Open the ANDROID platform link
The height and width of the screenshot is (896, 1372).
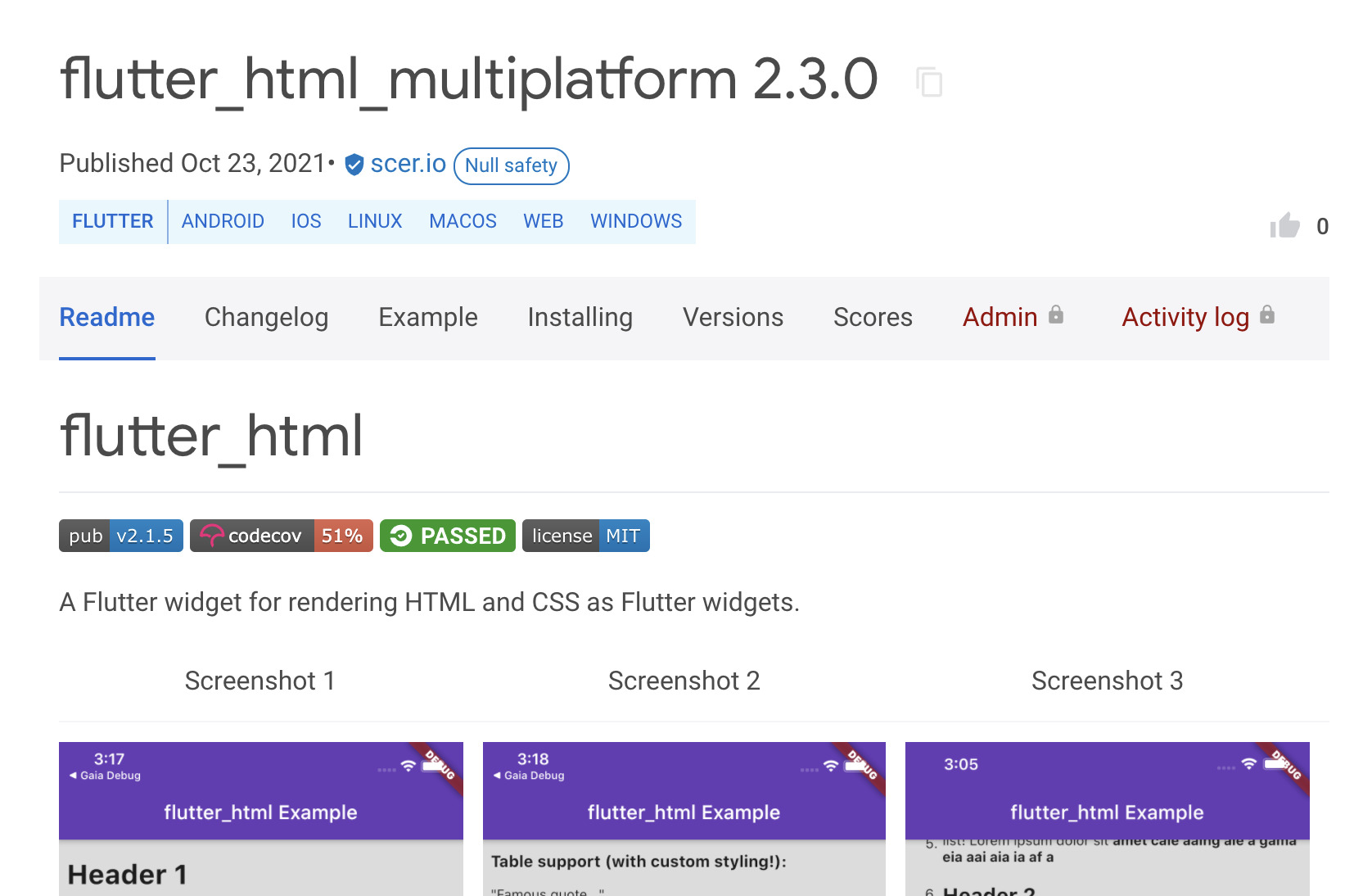[222, 221]
